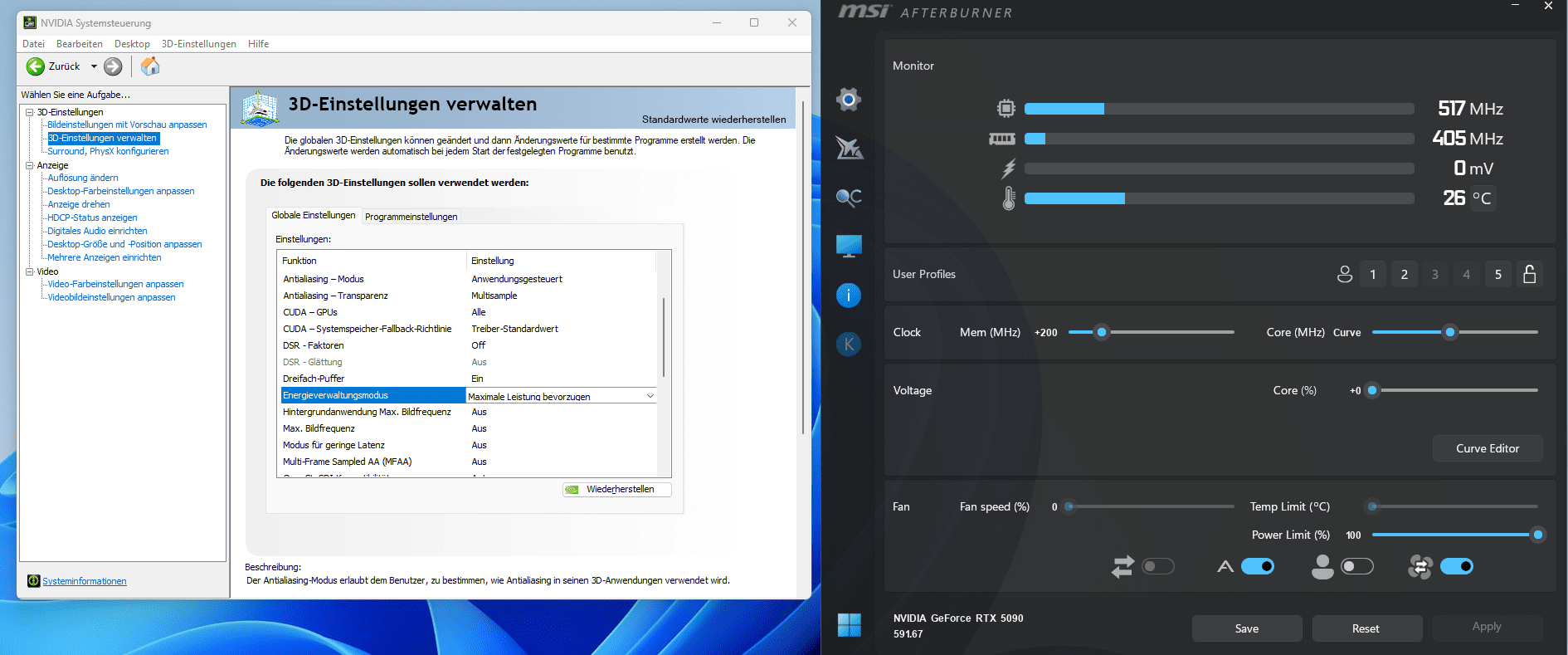Click Reset button in Afterburner
Screen dimensions: 1568x655
point(1366,628)
